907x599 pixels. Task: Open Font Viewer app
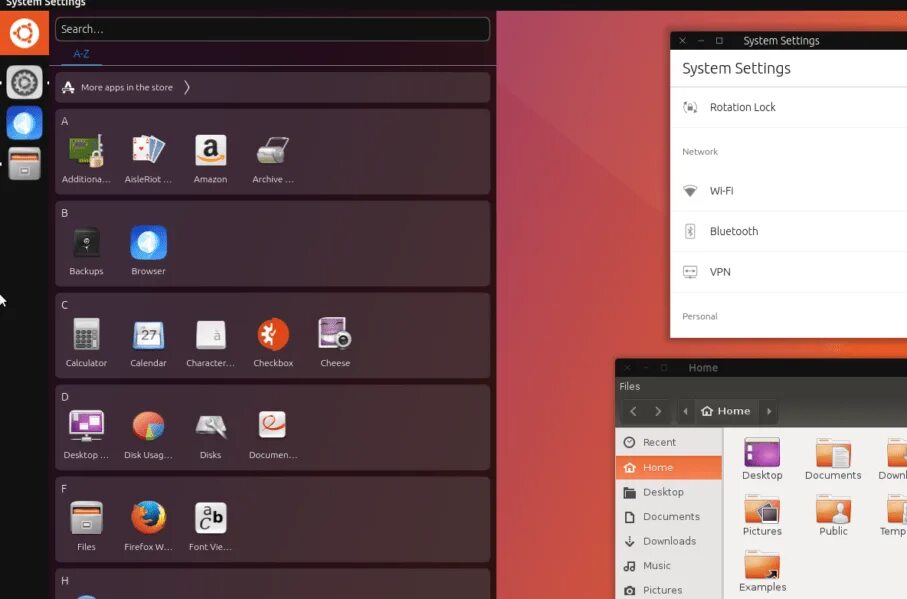point(211,526)
